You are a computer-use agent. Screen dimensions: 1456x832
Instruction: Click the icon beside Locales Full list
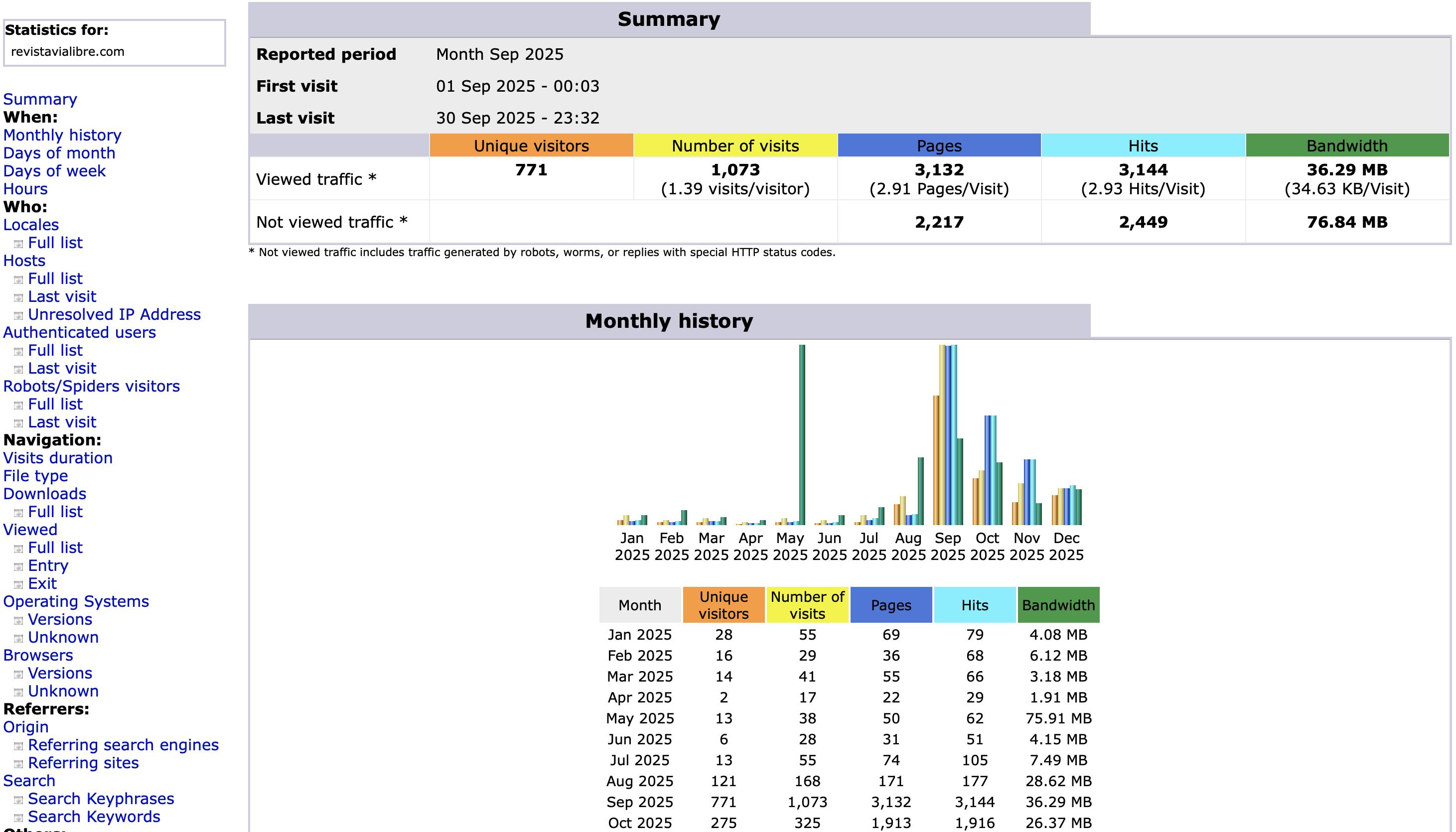tap(18, 244)
